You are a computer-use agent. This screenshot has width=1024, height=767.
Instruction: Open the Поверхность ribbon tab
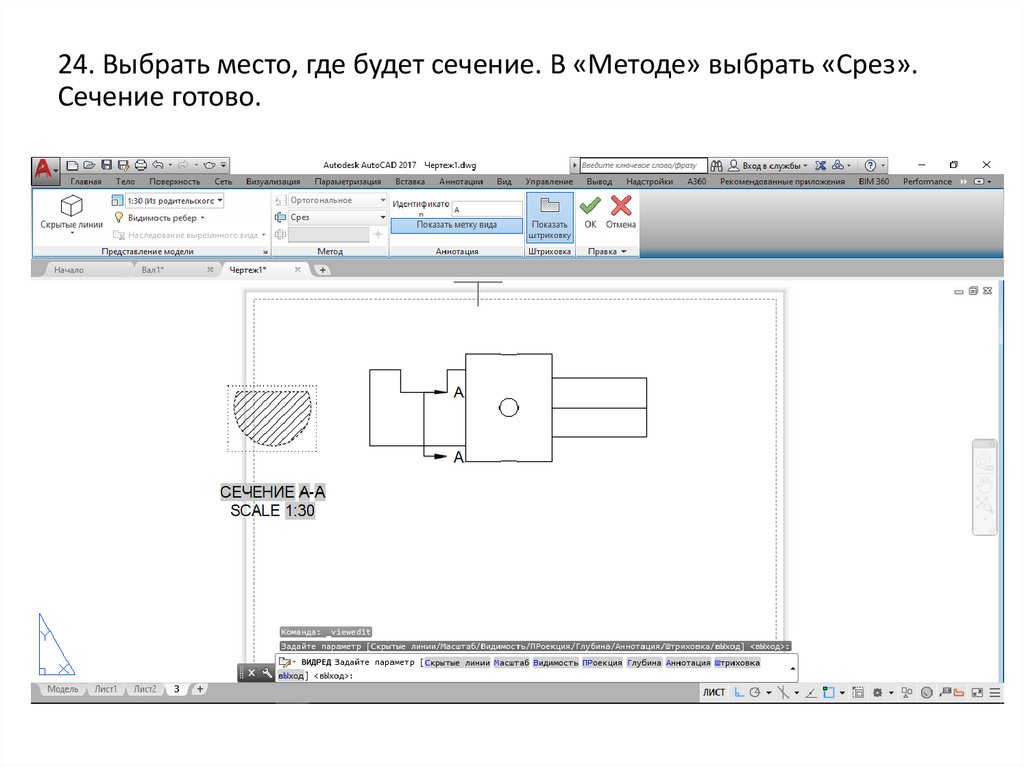click(x=174, y=182)
